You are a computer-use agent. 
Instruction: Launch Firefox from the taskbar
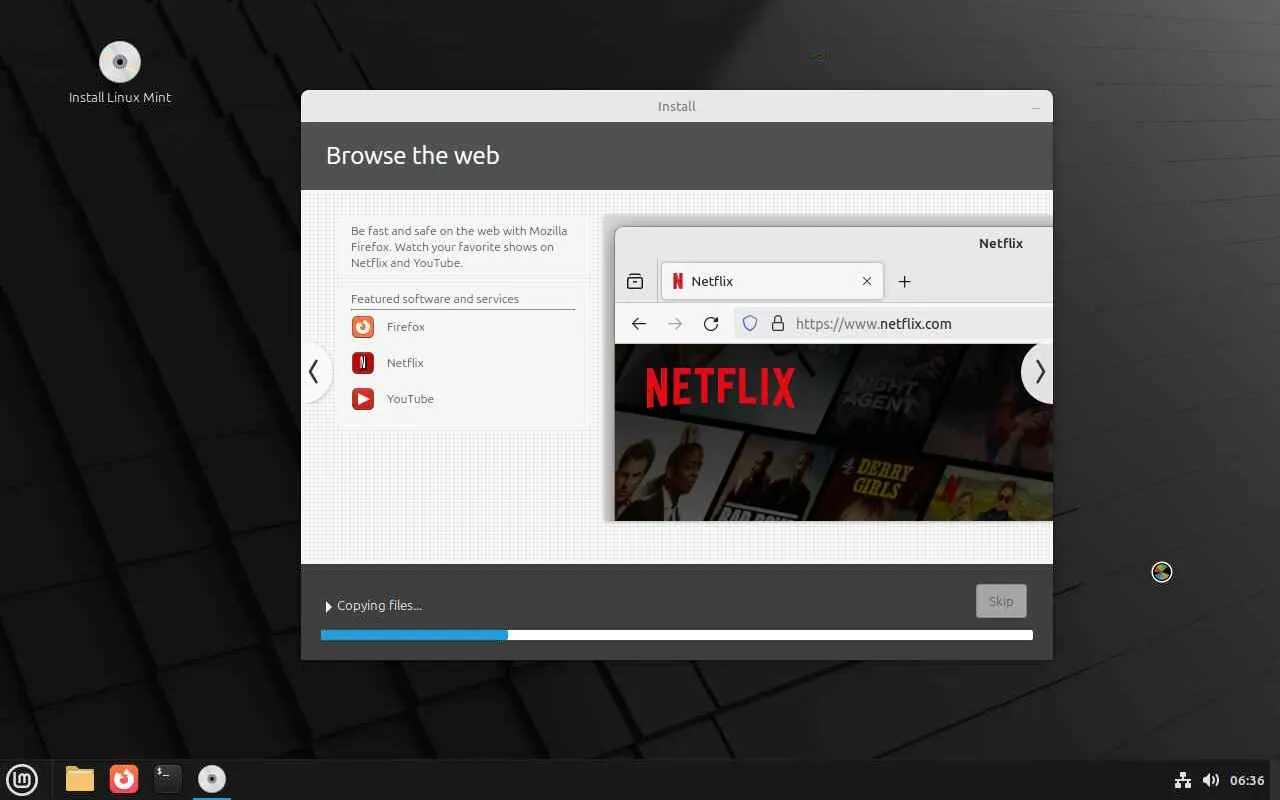[124, 779]
